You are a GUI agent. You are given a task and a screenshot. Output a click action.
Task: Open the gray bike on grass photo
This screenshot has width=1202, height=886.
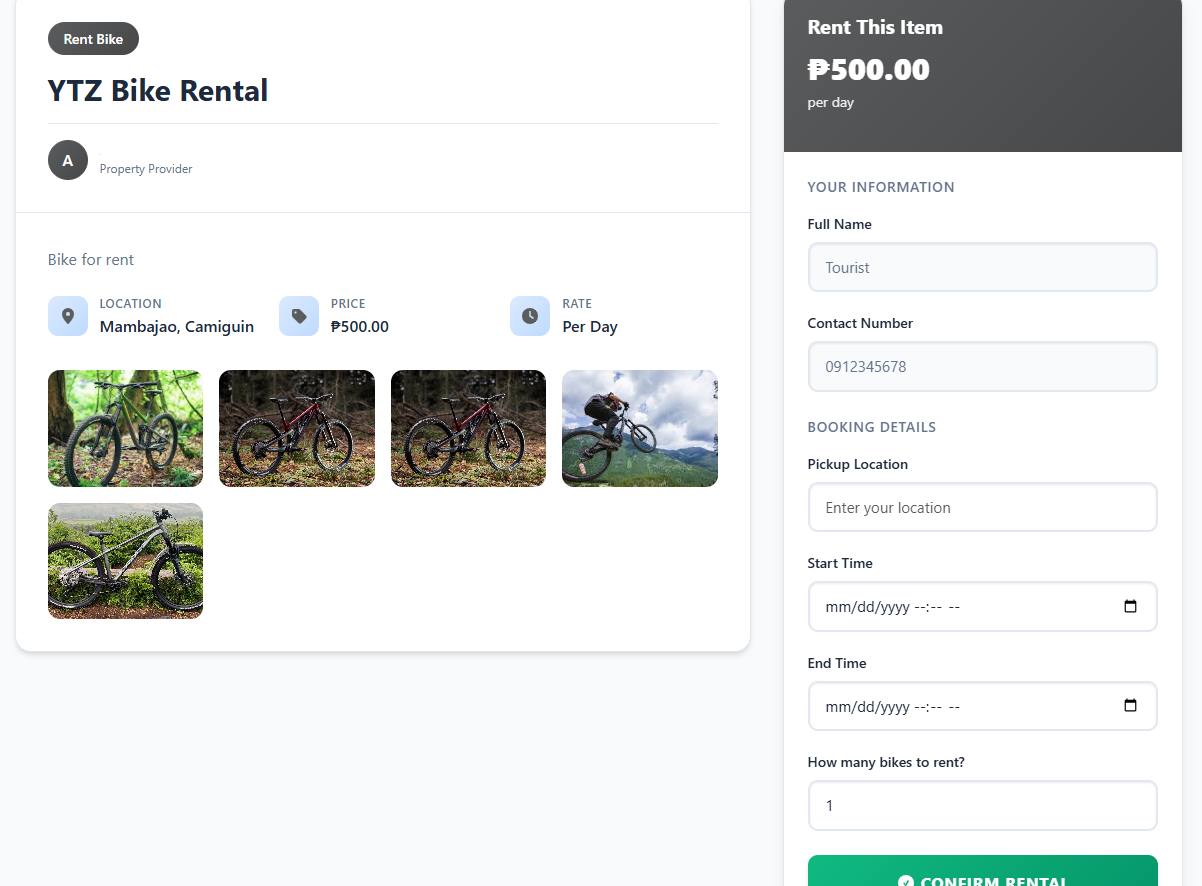click(x=126, y=561)
